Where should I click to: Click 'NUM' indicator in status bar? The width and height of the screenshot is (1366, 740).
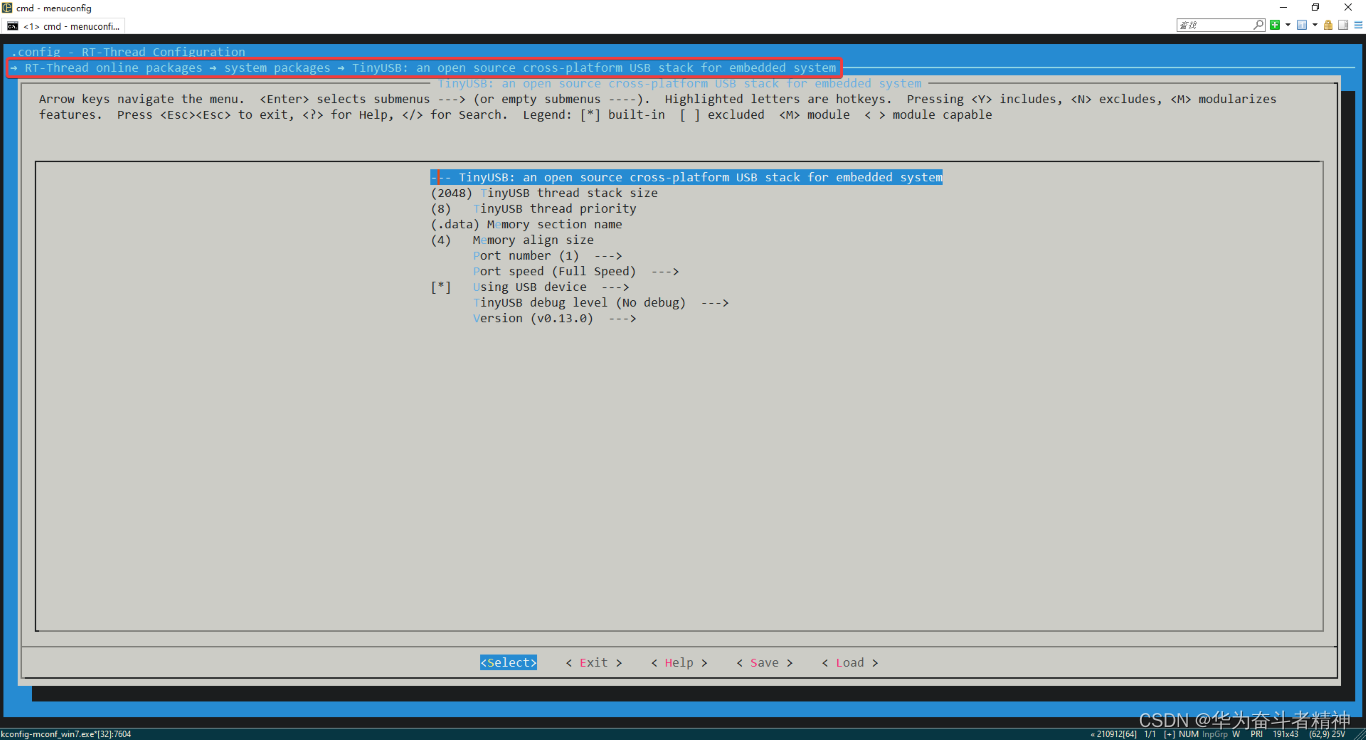1189,734
